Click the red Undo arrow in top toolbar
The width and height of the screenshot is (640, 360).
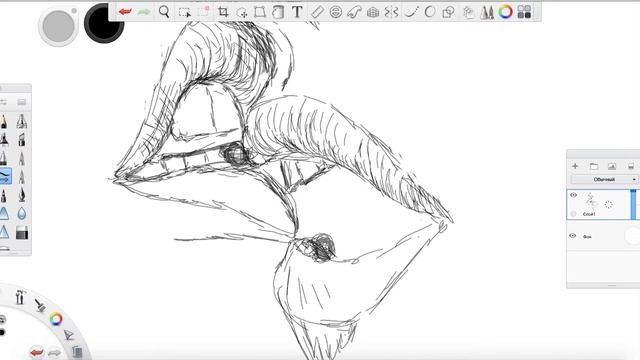[x=125, y=12]
